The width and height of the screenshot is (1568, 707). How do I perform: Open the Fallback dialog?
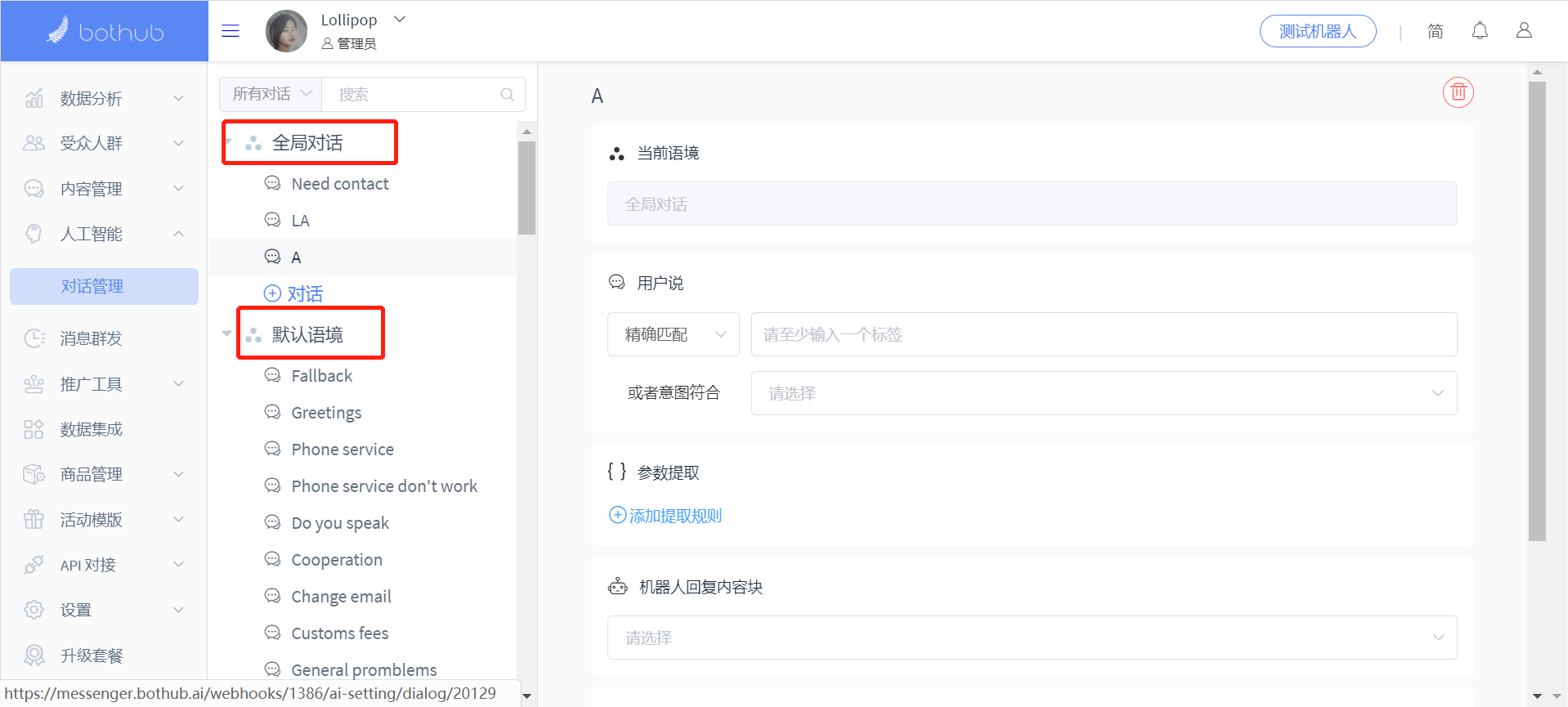(x=322, y=376)
